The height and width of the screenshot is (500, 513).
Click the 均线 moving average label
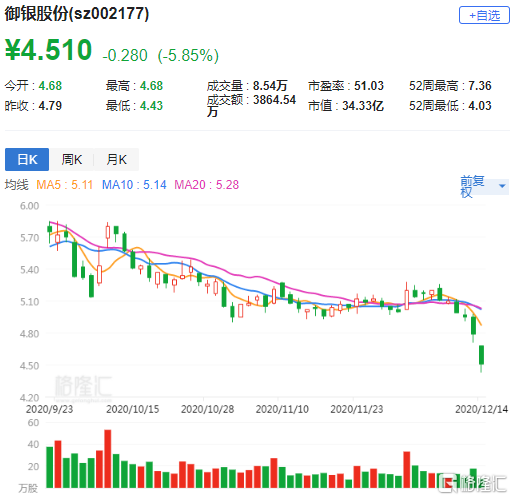[17, 185]
